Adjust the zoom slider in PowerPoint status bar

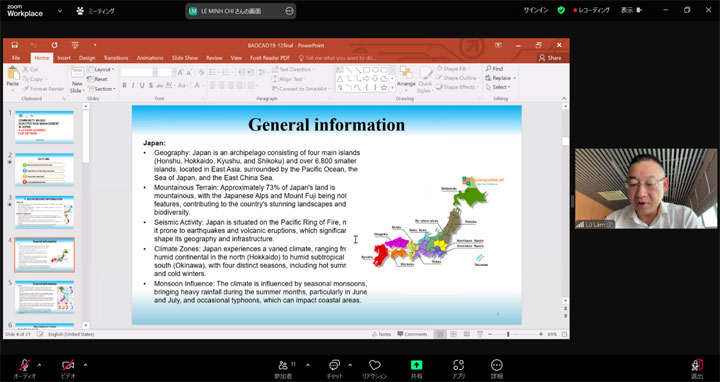(508, 334)
